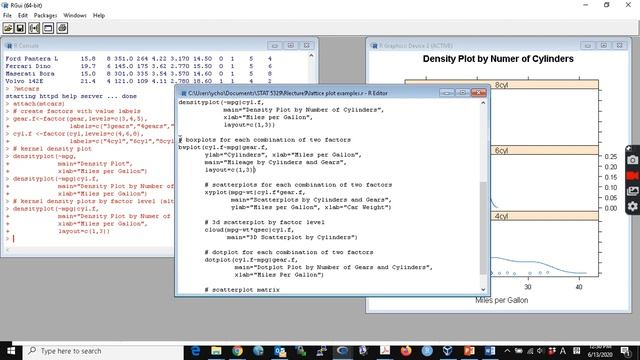Minimize the R Editor window

point(447,93)
